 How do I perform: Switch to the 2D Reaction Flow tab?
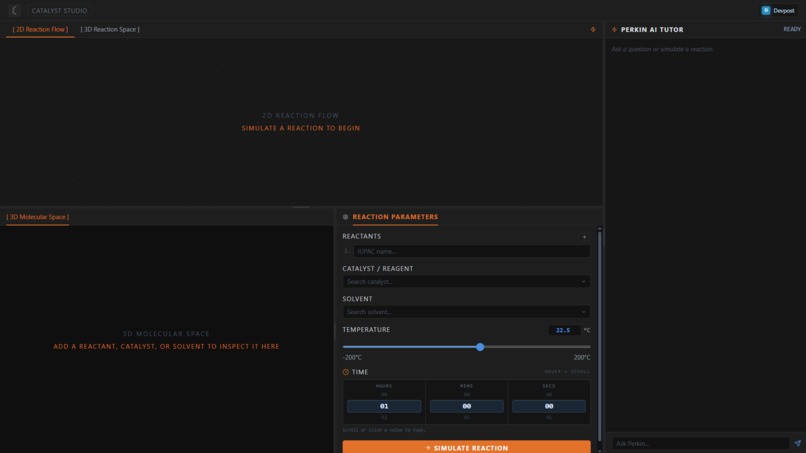40,29
